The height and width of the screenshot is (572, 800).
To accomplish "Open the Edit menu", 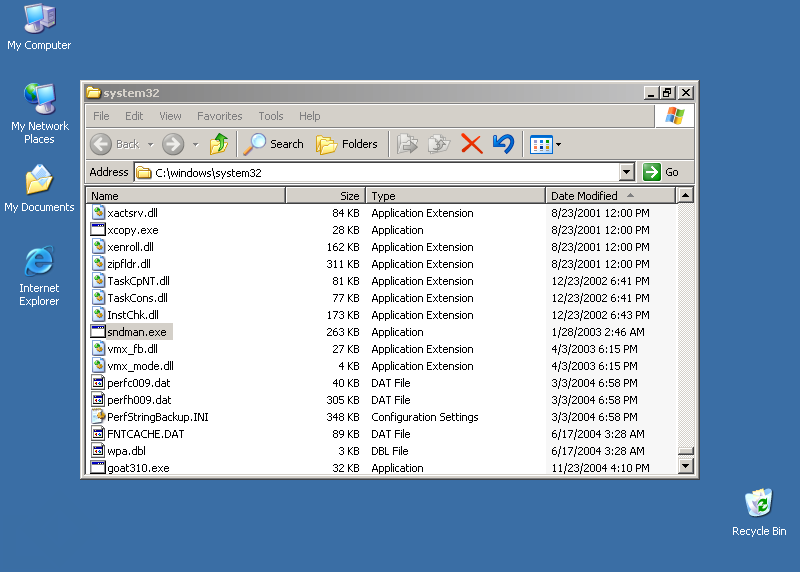I will coord(134,116).
